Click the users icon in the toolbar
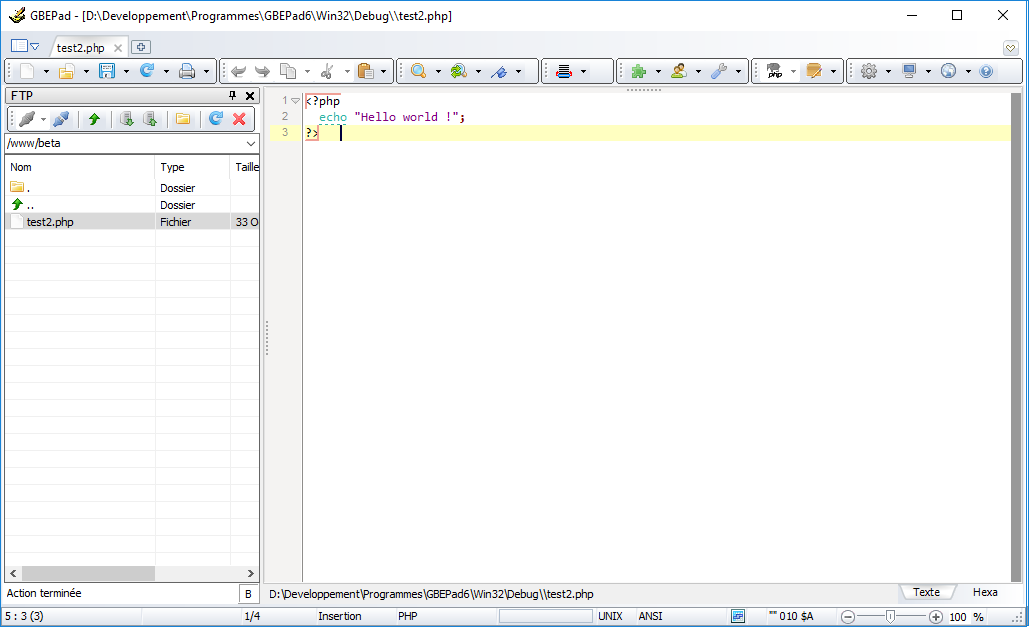This screenshot has width=1029, height=627. 679,71
